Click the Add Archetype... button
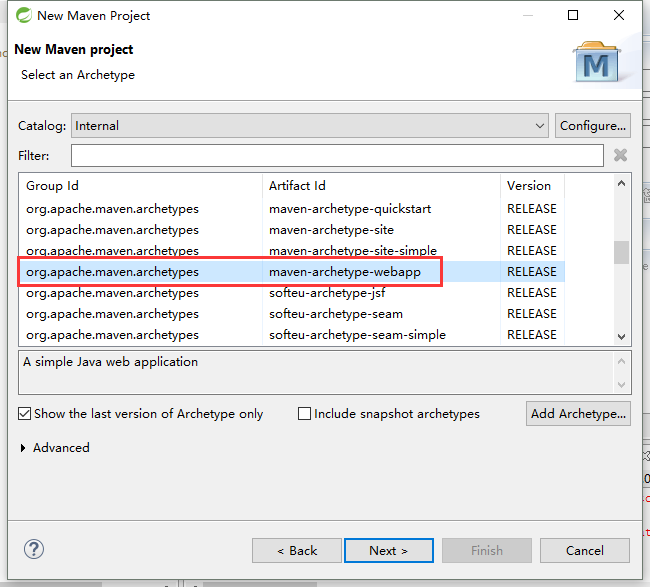The width and height of the screenshot is (650, 587). [x=578, y=413]
